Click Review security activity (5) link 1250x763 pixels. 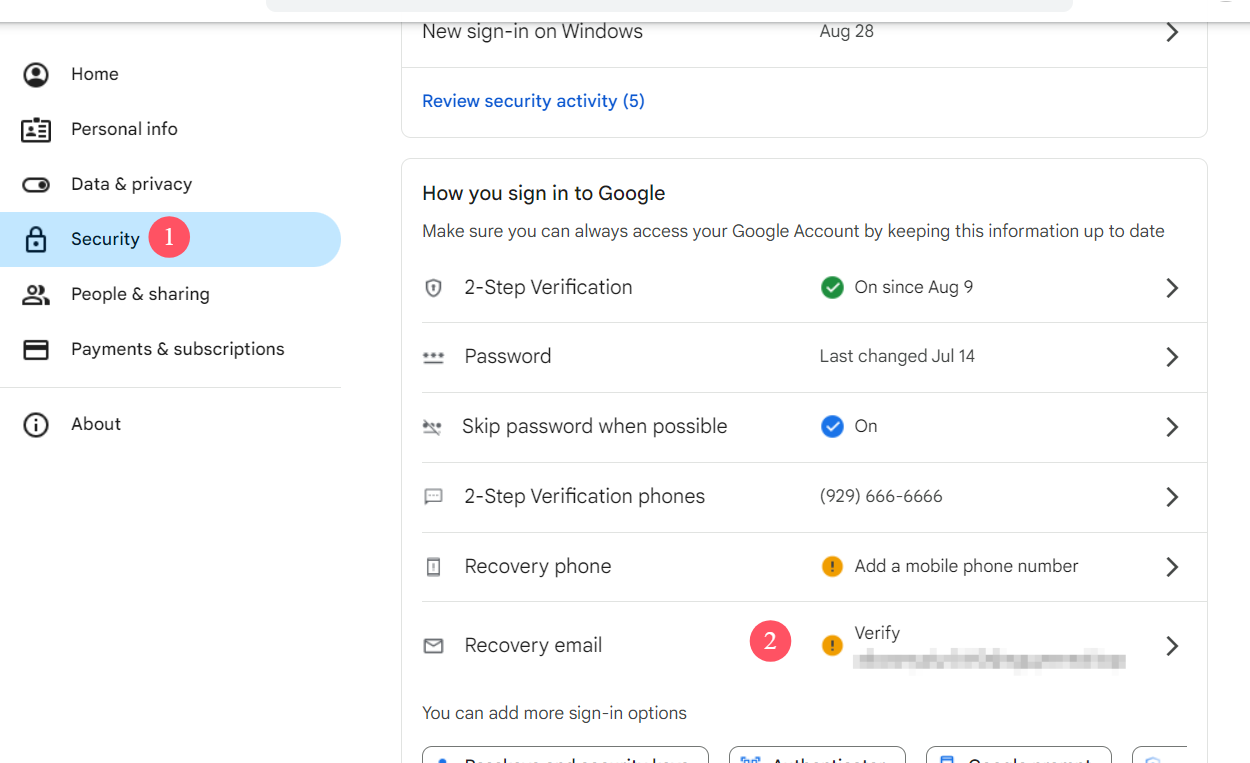coord(533,101)
